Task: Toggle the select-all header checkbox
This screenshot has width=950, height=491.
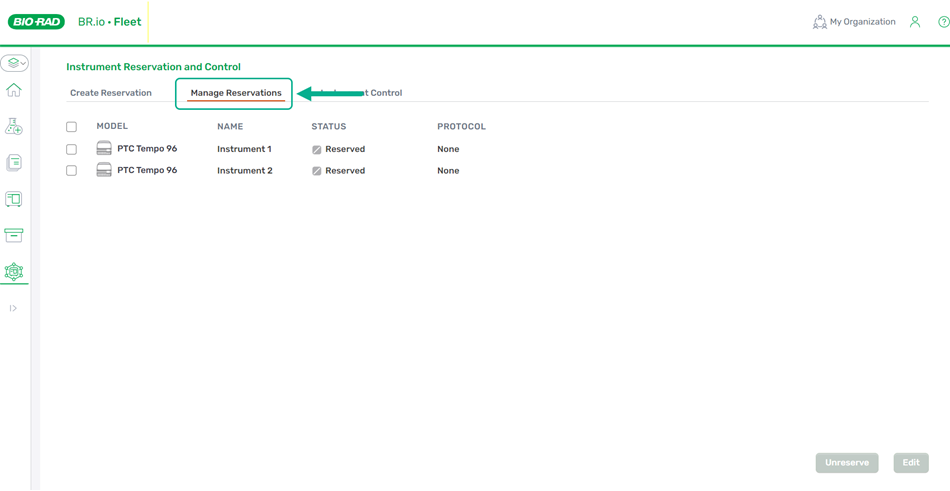Action: pos(71,127)
